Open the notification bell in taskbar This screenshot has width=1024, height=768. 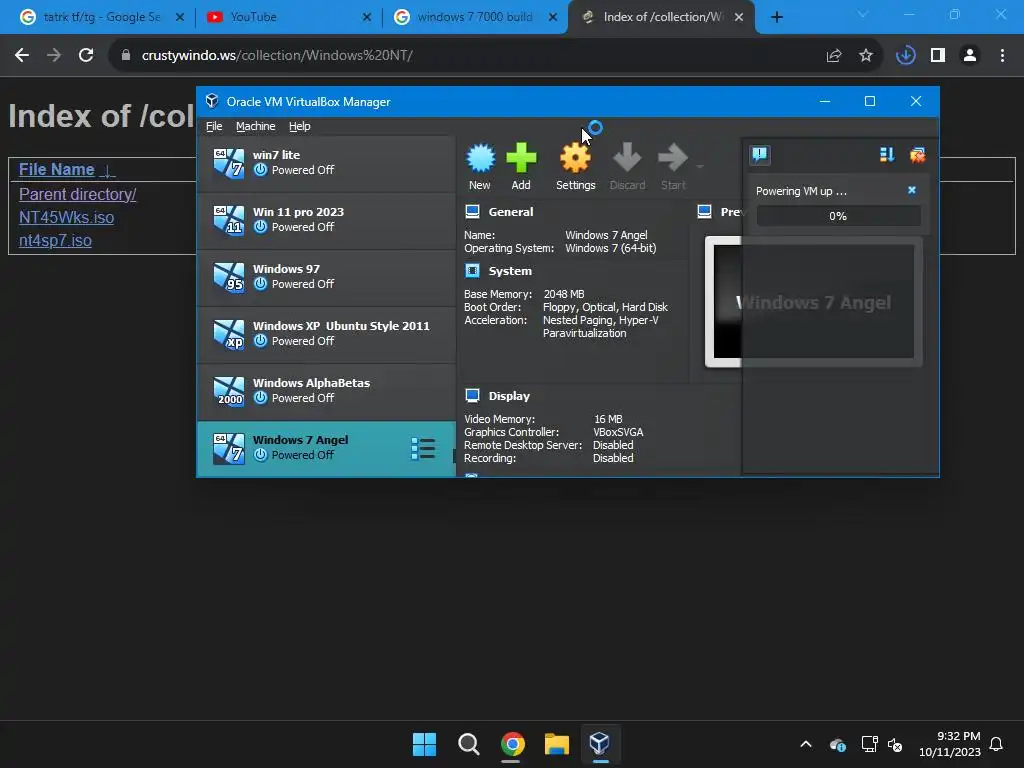pyautogui.click(x=996, y=744)
